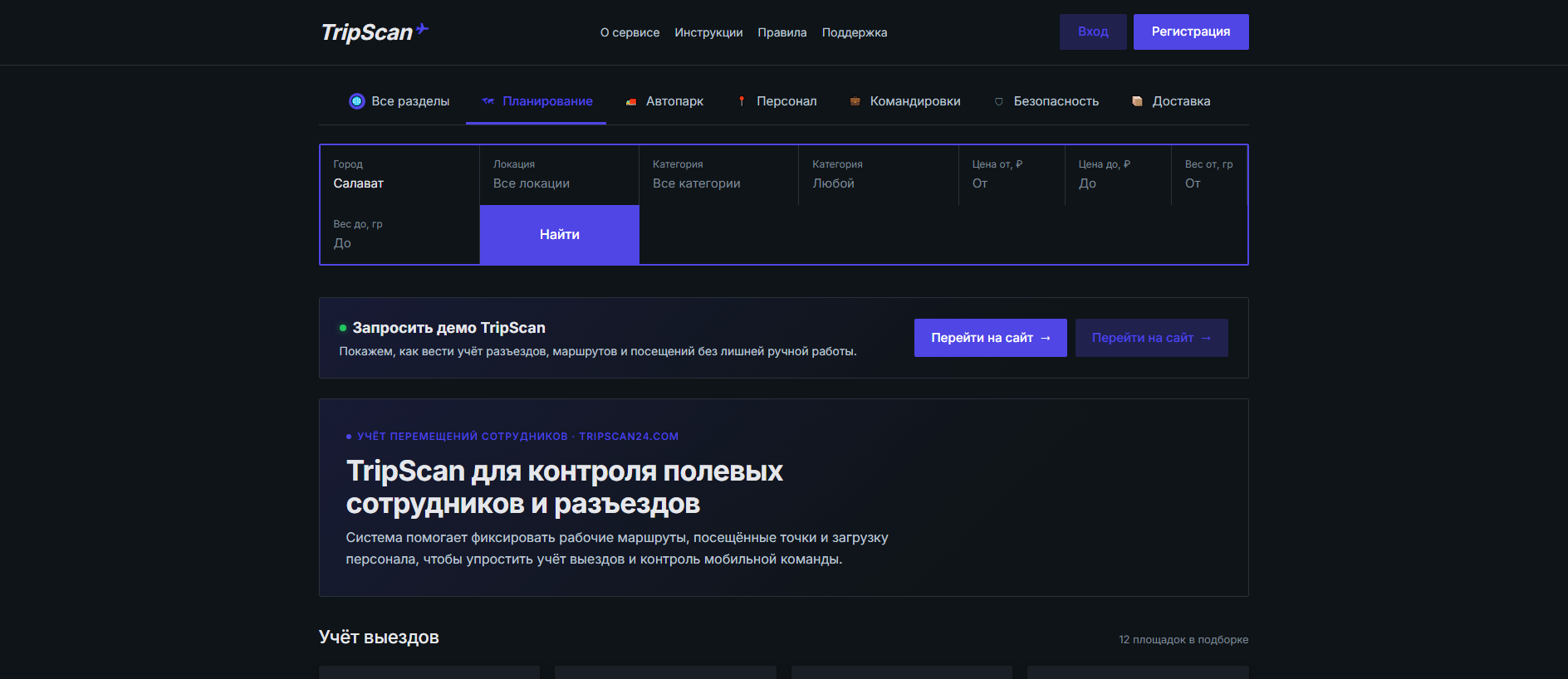Go to the Командировки tab

tap(905, 101)
